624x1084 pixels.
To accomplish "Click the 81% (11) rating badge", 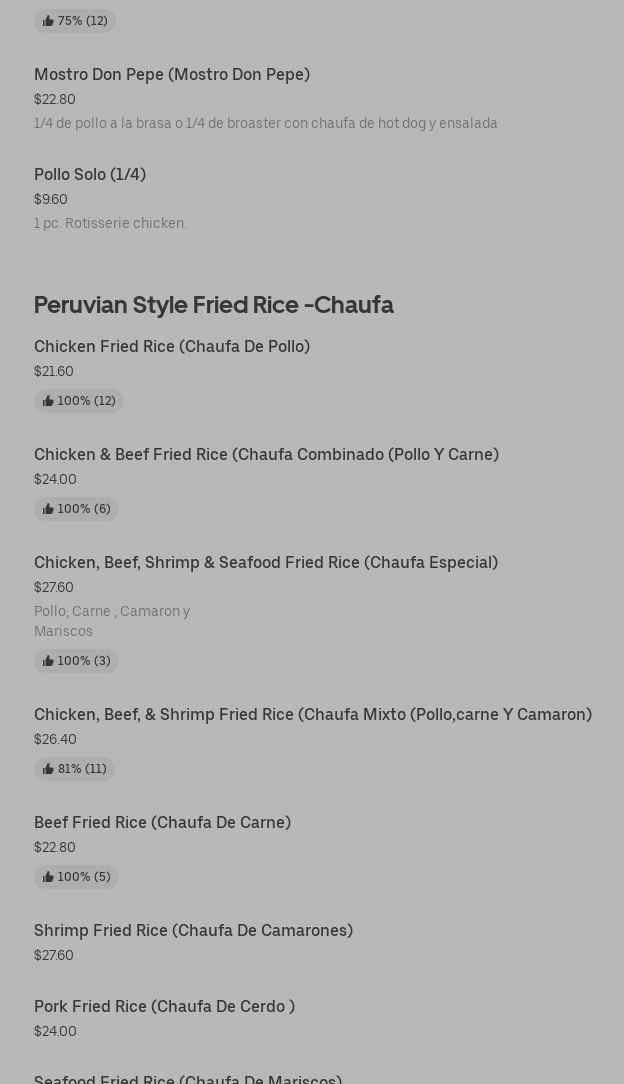I will [75, 769].
